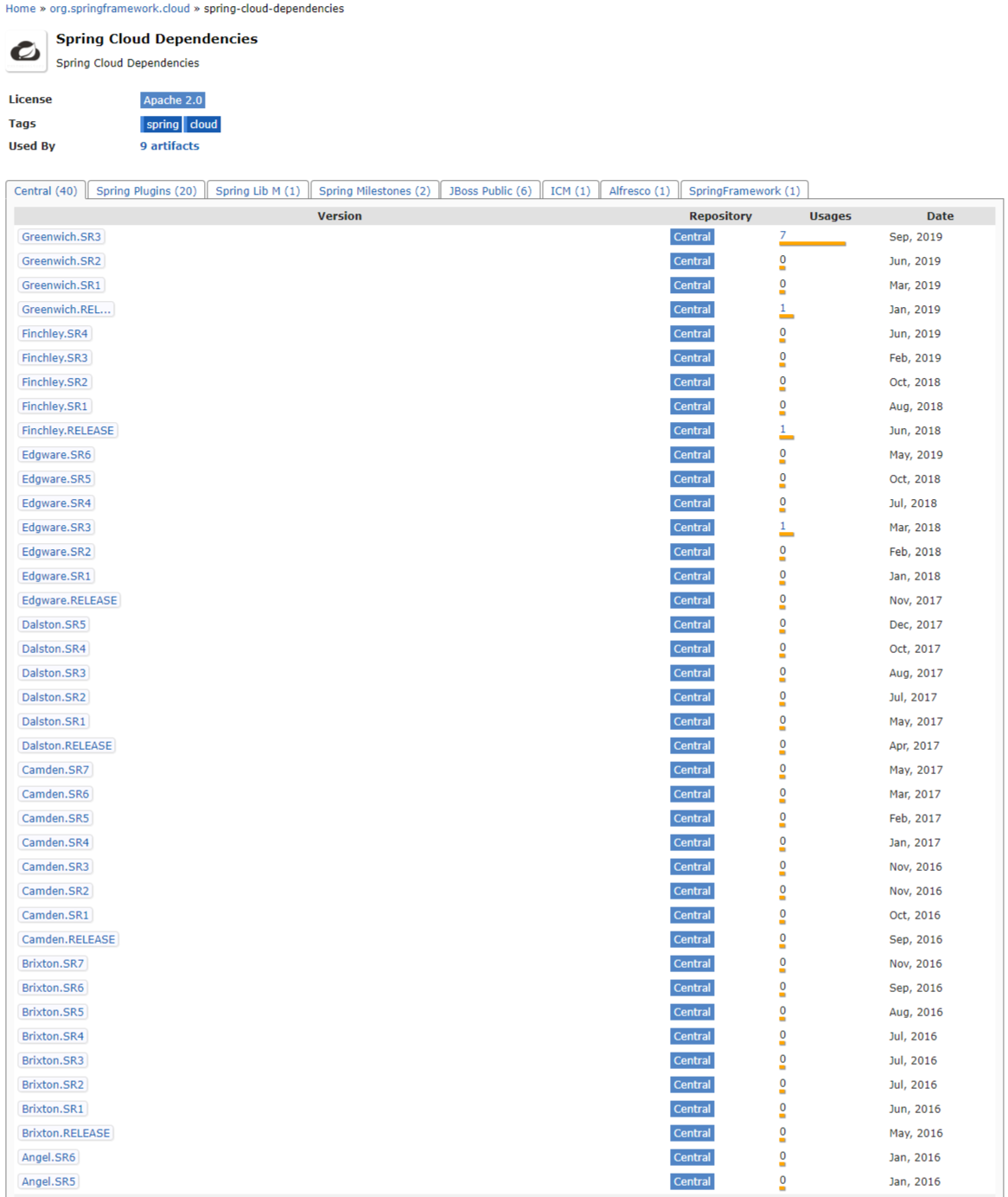Open the Apache 2.0 license badge
1008x1197 pixels.
tap(173, 100)
